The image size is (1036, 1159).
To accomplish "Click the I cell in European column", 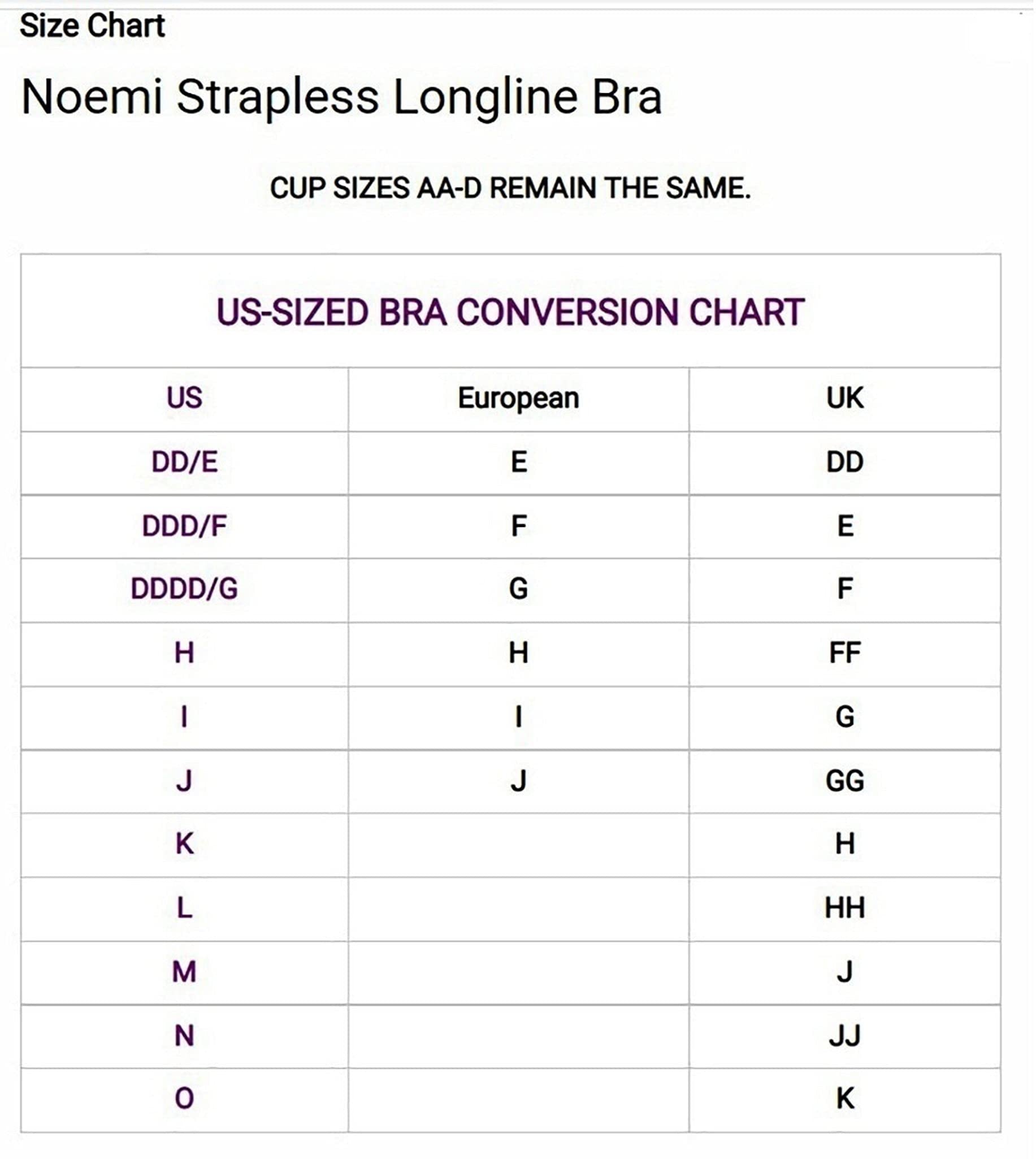I will [x=519, y=717].
